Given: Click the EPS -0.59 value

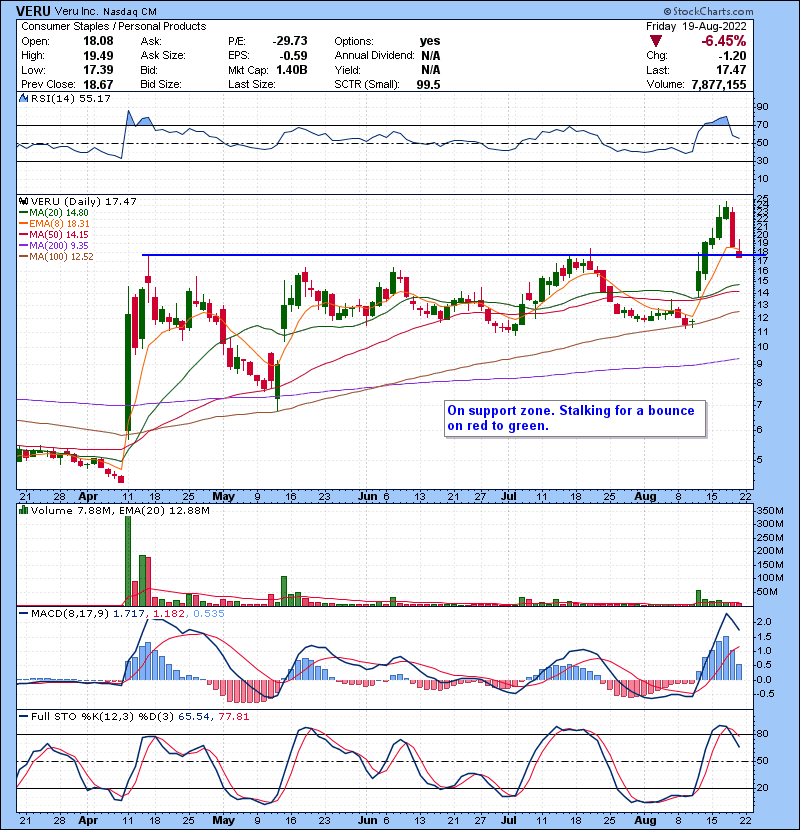Looking at the screenshot, I should tap(294, 55).
